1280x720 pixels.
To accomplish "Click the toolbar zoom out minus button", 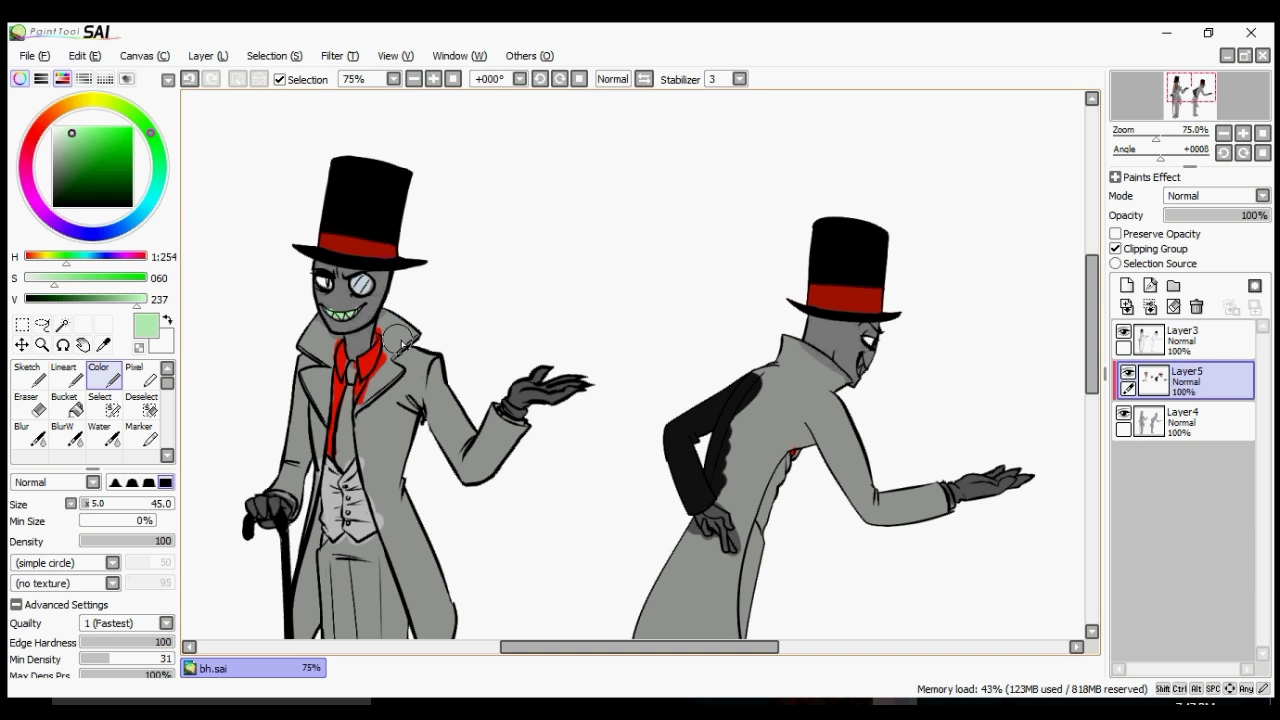I will tap(414, 79).
